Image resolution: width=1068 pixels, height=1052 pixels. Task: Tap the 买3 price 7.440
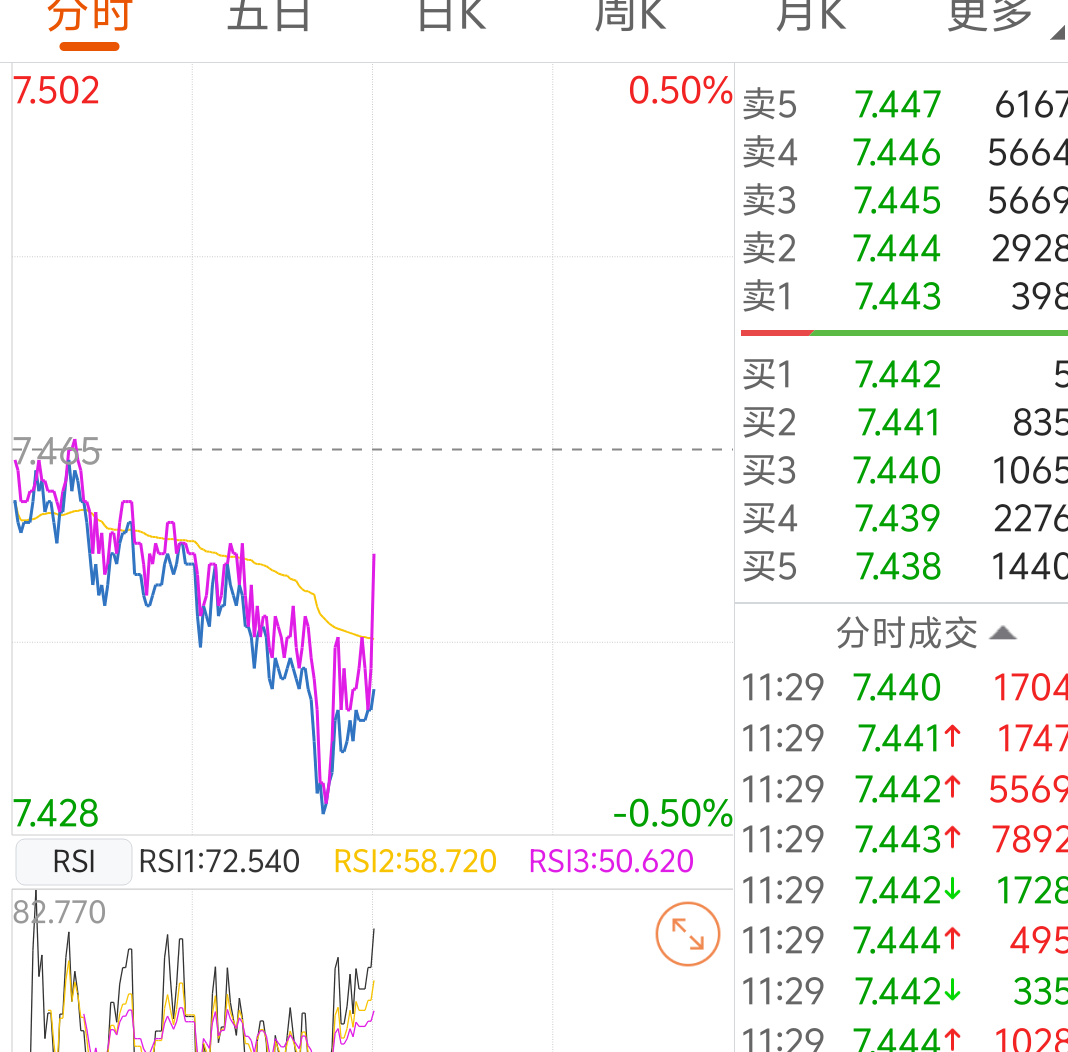898,471
